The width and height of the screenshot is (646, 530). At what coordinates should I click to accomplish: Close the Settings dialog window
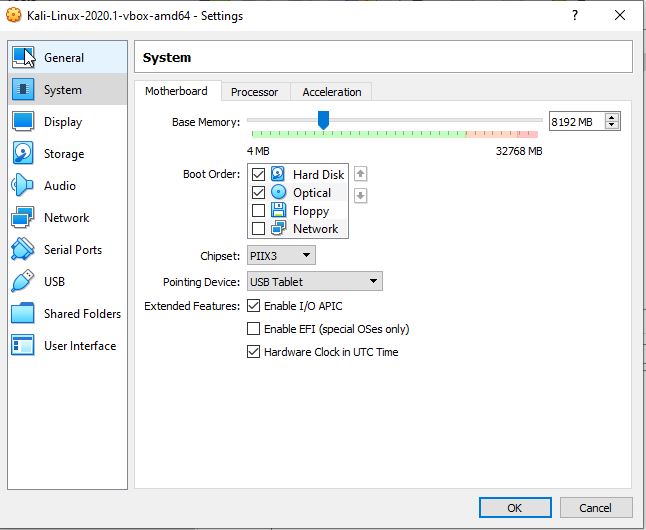(620, 15)
